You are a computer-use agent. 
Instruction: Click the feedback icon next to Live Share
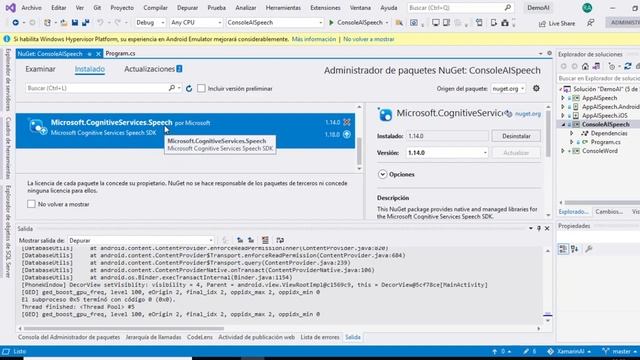coord(590,23)
